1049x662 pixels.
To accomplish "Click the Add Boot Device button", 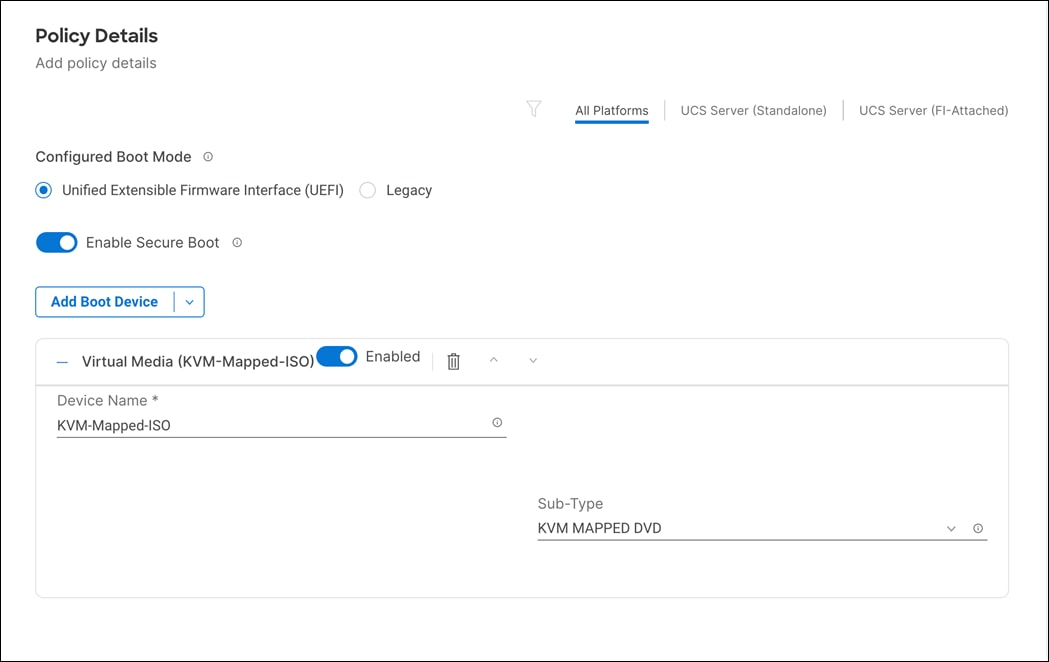I will 105,301.
